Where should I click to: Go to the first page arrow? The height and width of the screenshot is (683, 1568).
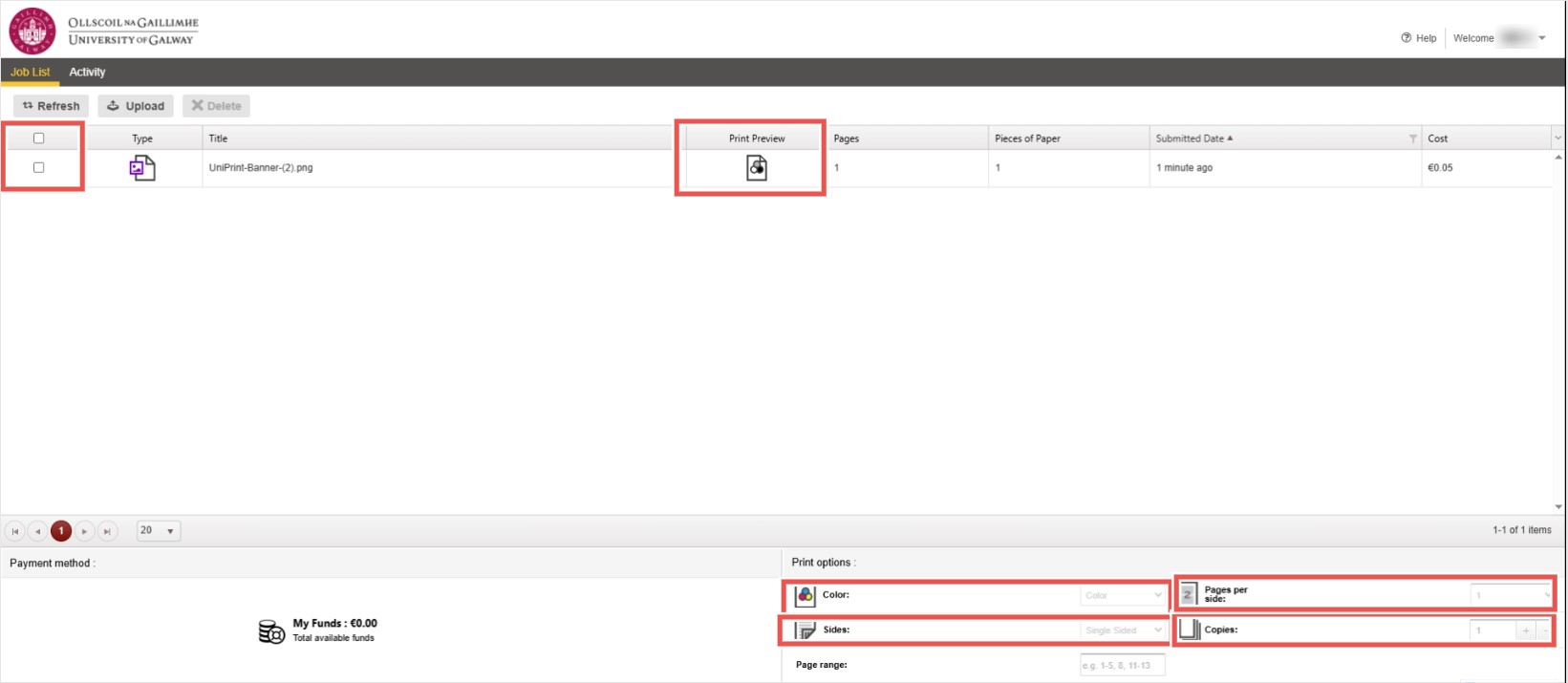click(x=15, y=531)
